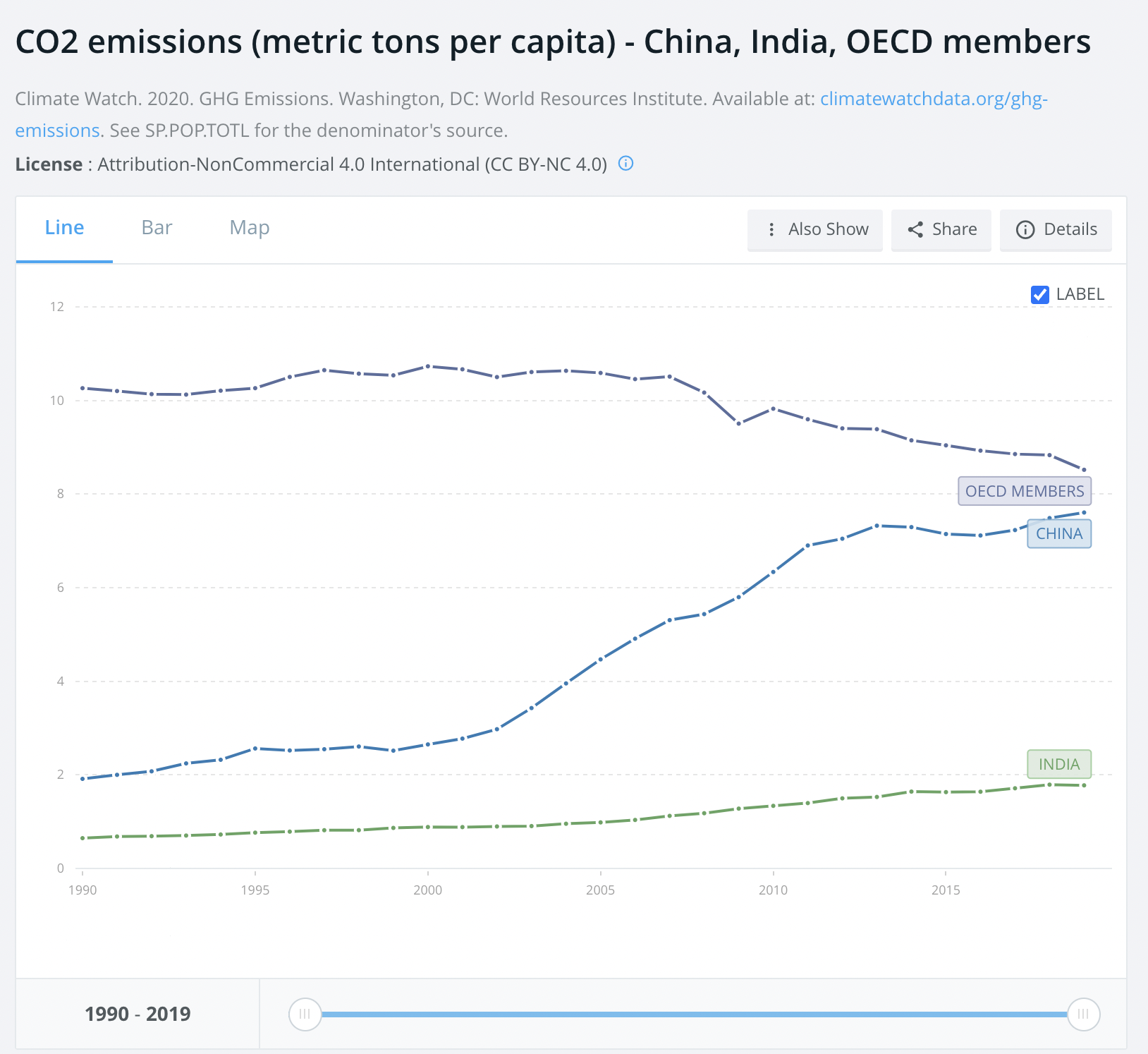1148x1054 pixels.
Task: Switch to the Bar chart tab
Action: (x=157, y=227)
